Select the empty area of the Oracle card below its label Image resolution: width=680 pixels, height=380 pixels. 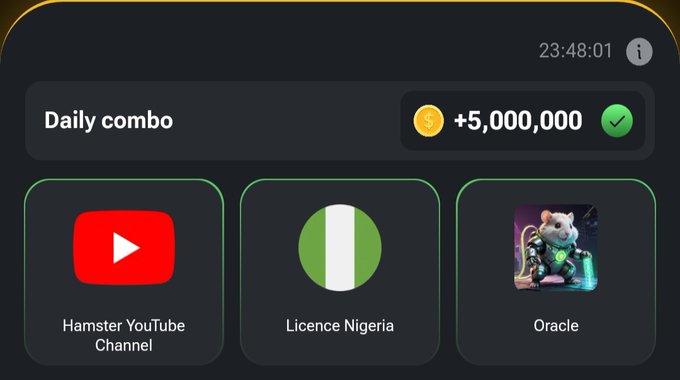click(x=556, y=349)
